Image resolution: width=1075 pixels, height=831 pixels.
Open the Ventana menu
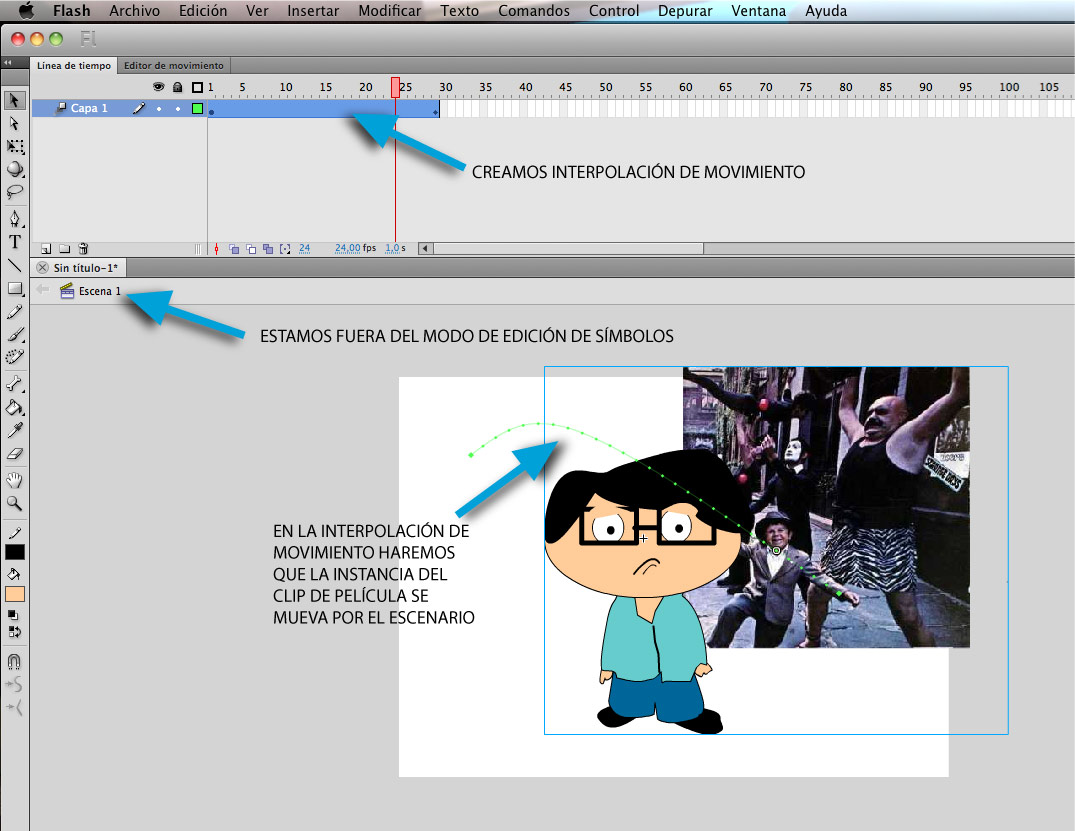[x=758, y=11]
